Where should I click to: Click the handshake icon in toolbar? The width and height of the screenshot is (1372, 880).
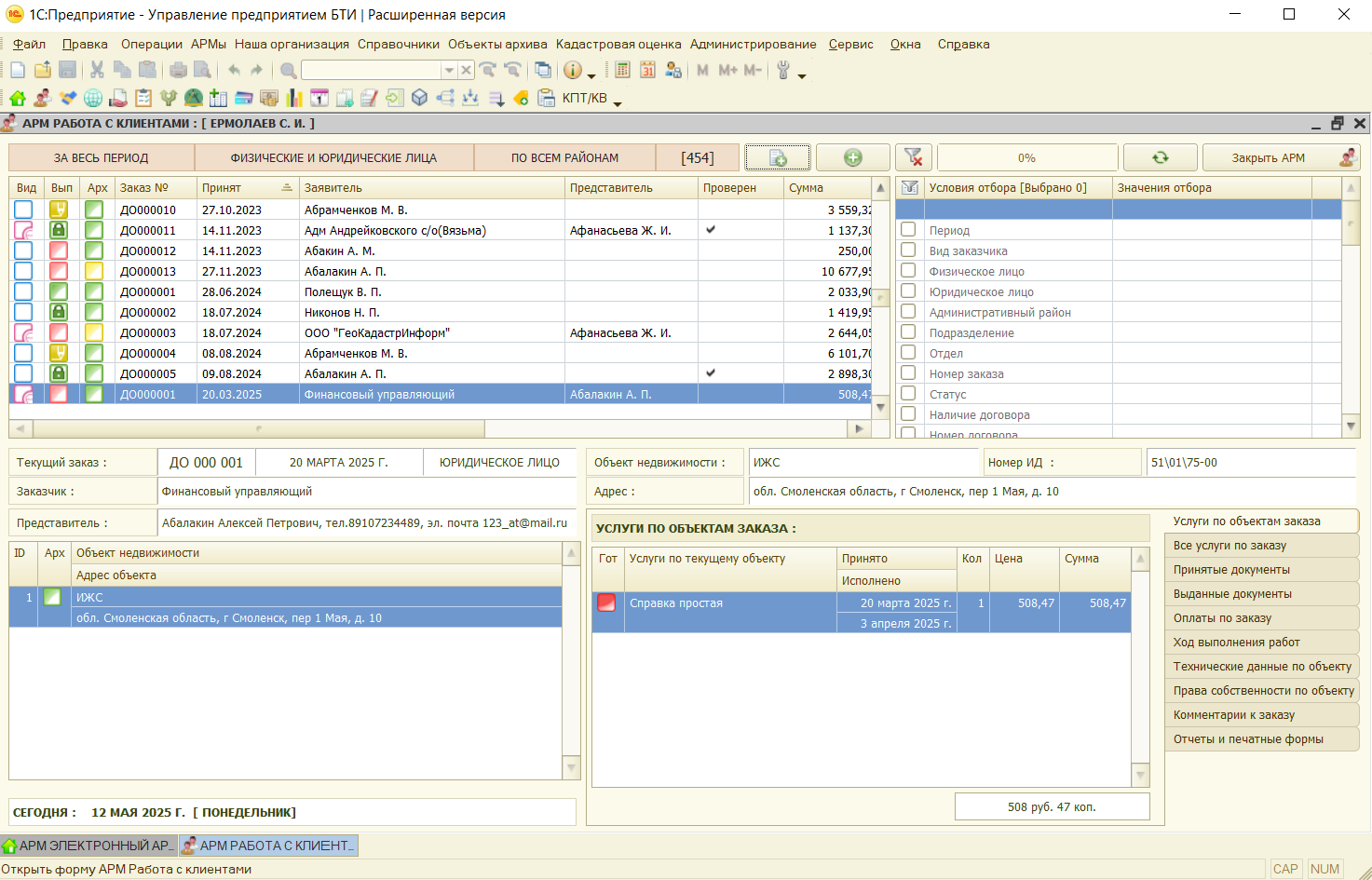pos(67,98)
